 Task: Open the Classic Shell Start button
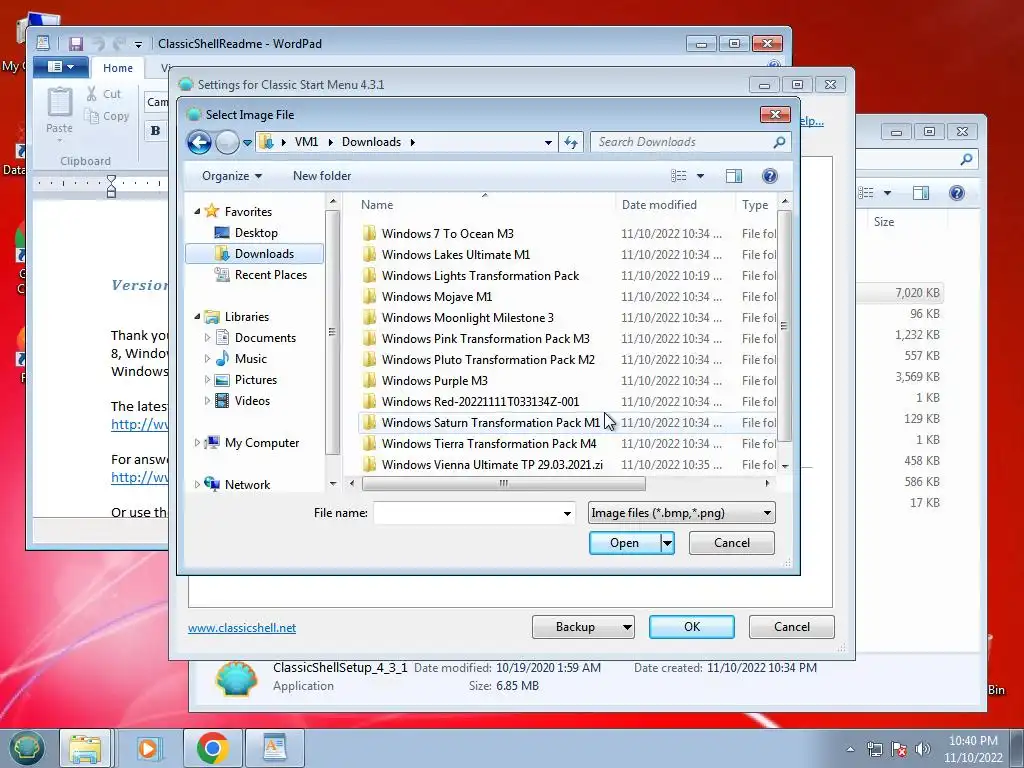pos(26,748)
